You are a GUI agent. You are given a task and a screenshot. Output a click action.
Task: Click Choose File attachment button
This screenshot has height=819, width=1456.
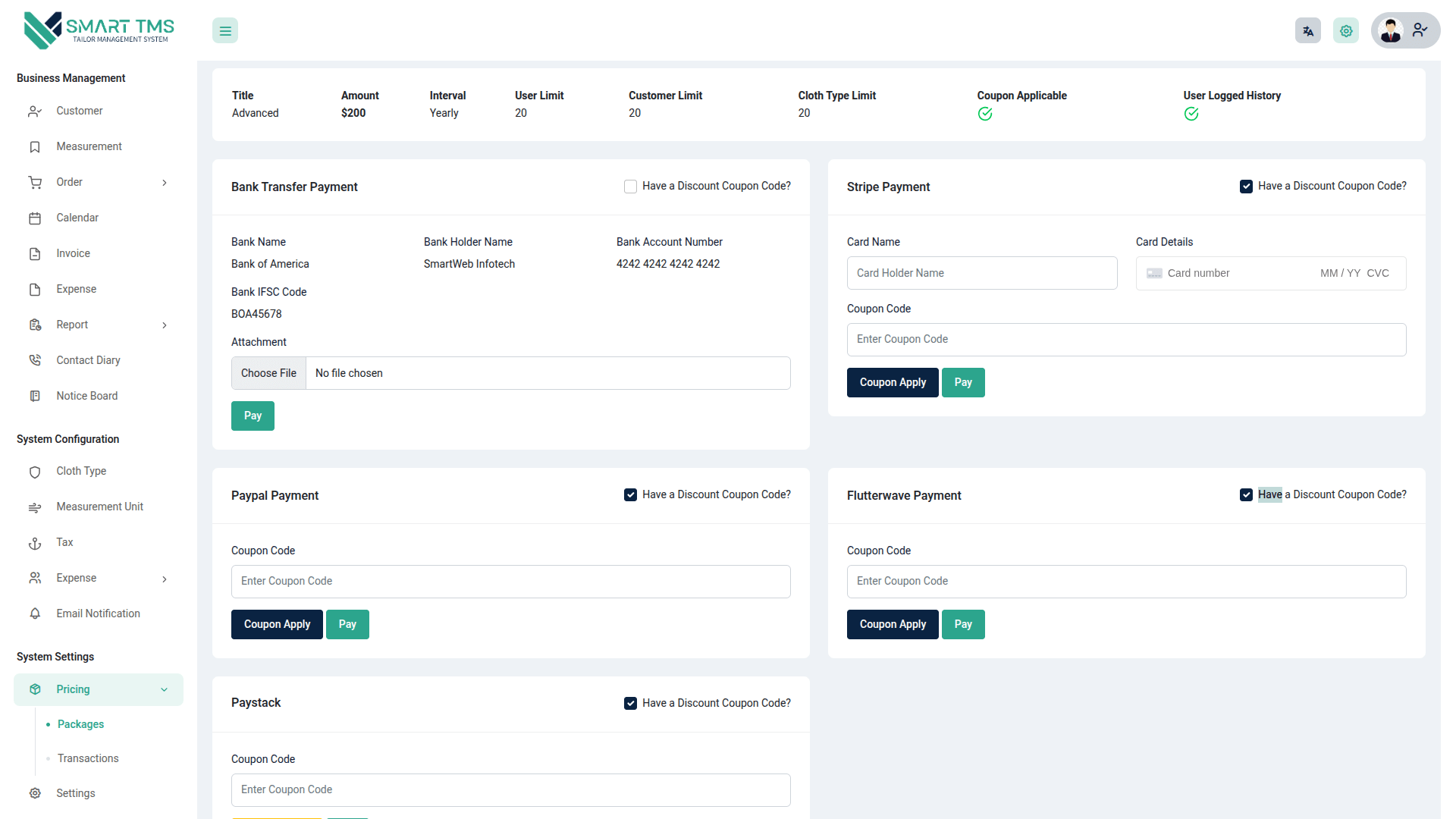click(268, 373)
